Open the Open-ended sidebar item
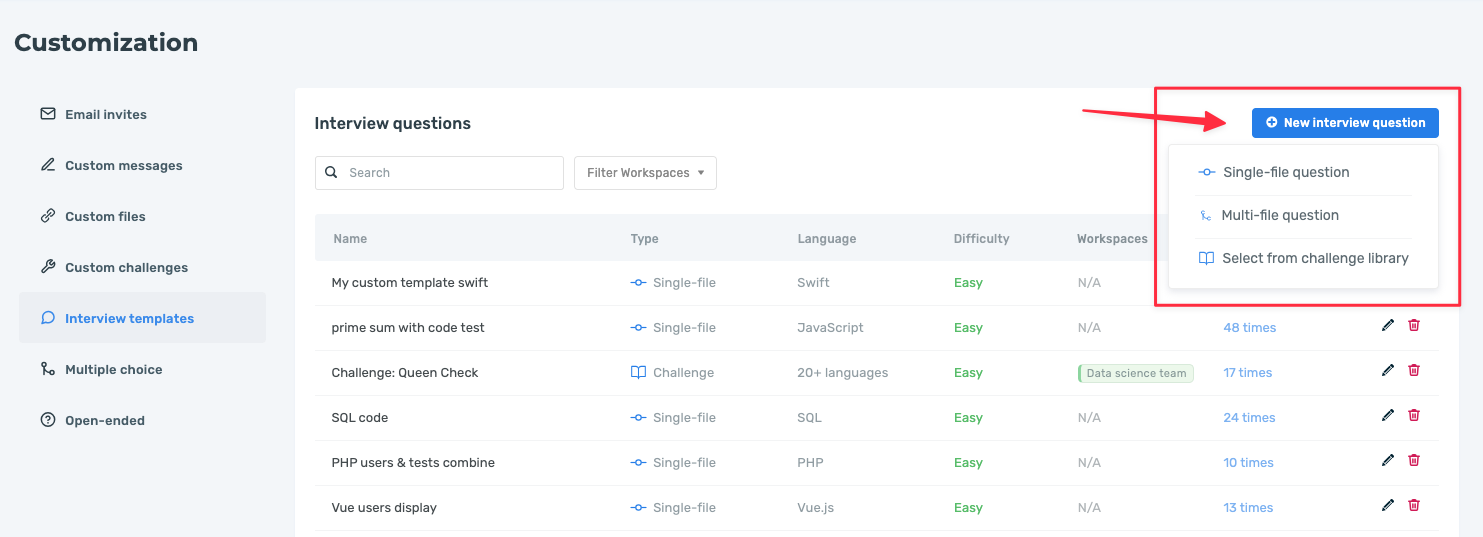 click(104, 421)
